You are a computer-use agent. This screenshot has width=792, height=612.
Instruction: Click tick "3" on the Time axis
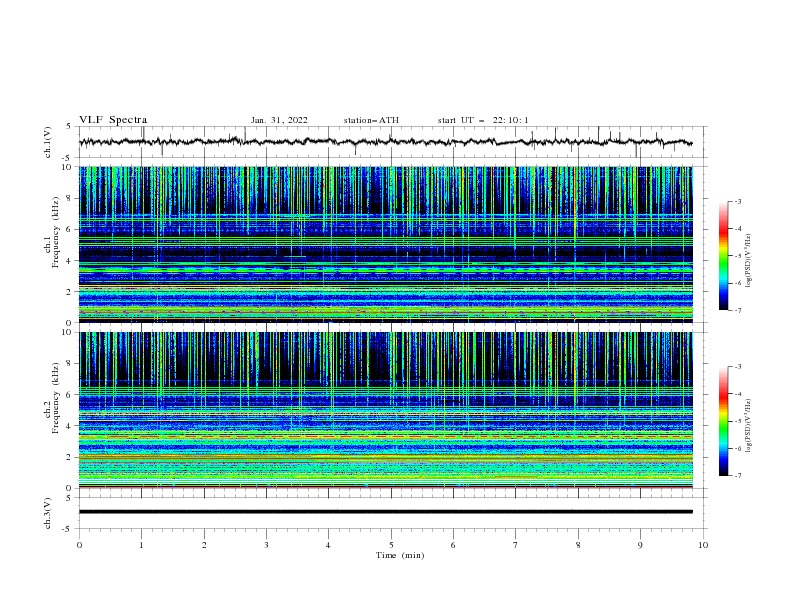(266, 545)
